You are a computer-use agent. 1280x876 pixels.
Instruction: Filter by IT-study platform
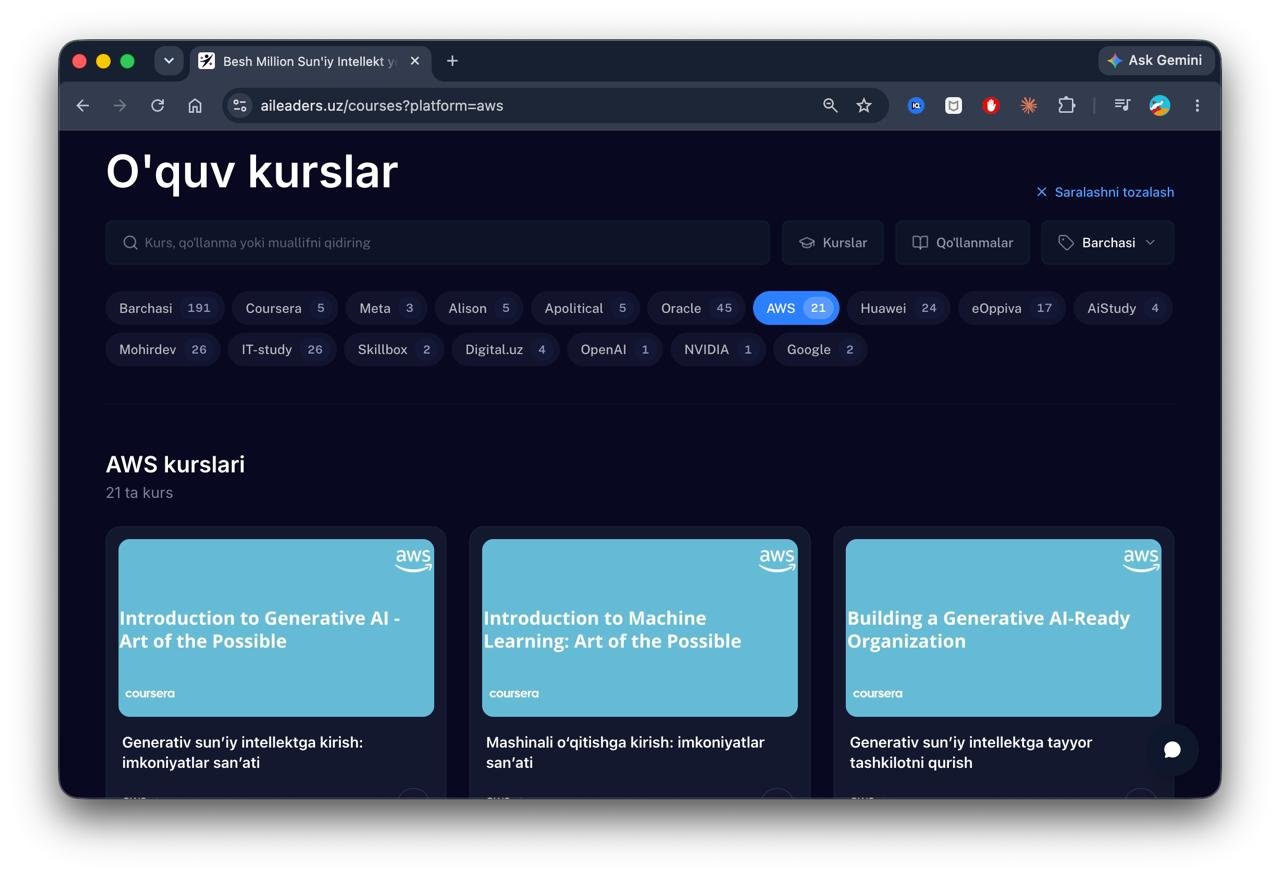coord(282,350)
